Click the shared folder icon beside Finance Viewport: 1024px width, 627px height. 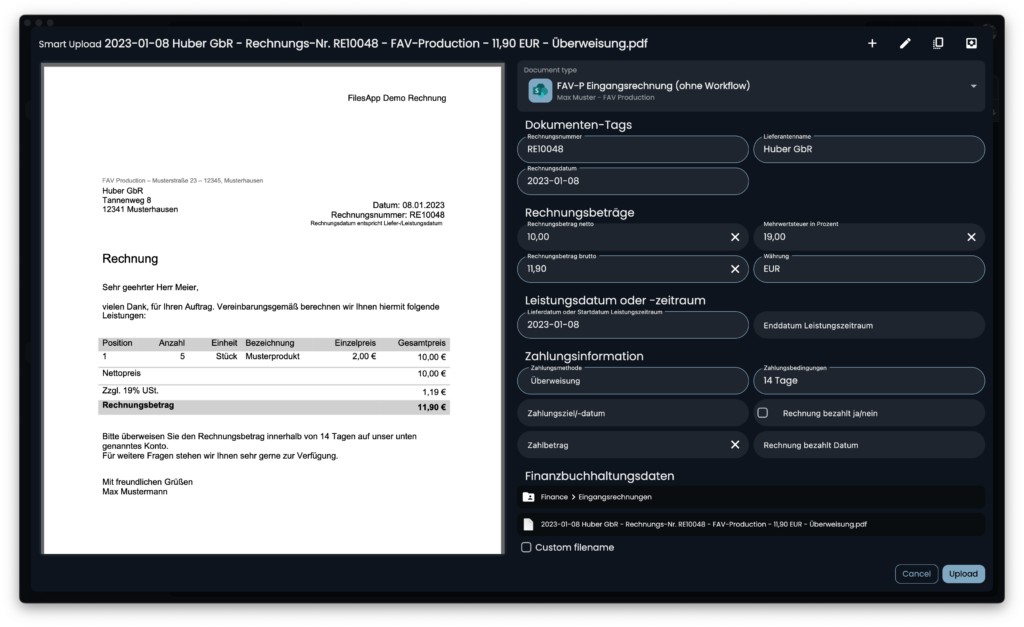coord(528,497)
